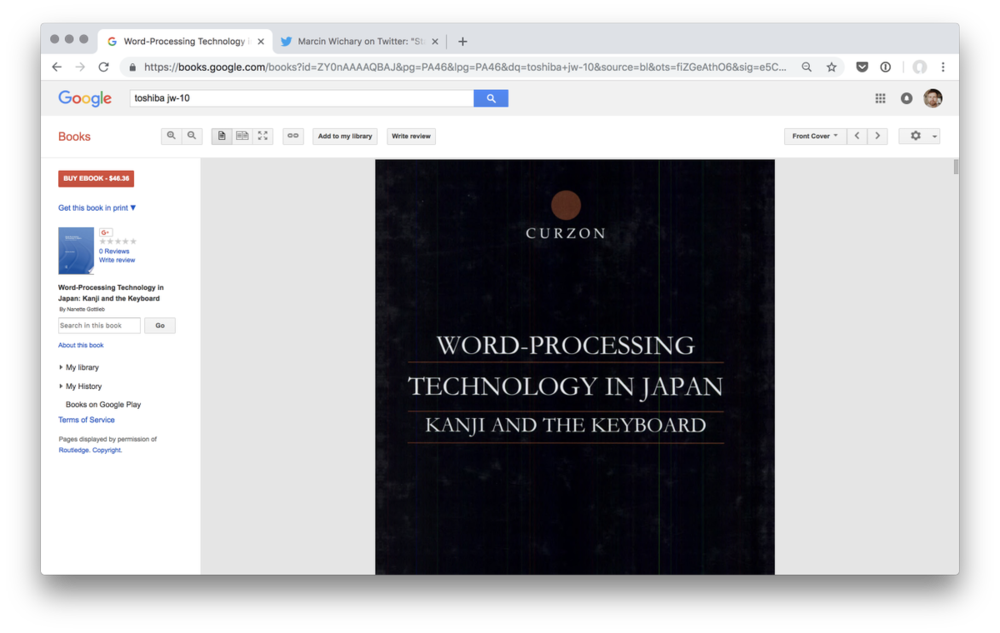Viewport: 1000px width, 633px height.
Task: Switch to Word-Processing Technology tab
Action: point(184,41)
